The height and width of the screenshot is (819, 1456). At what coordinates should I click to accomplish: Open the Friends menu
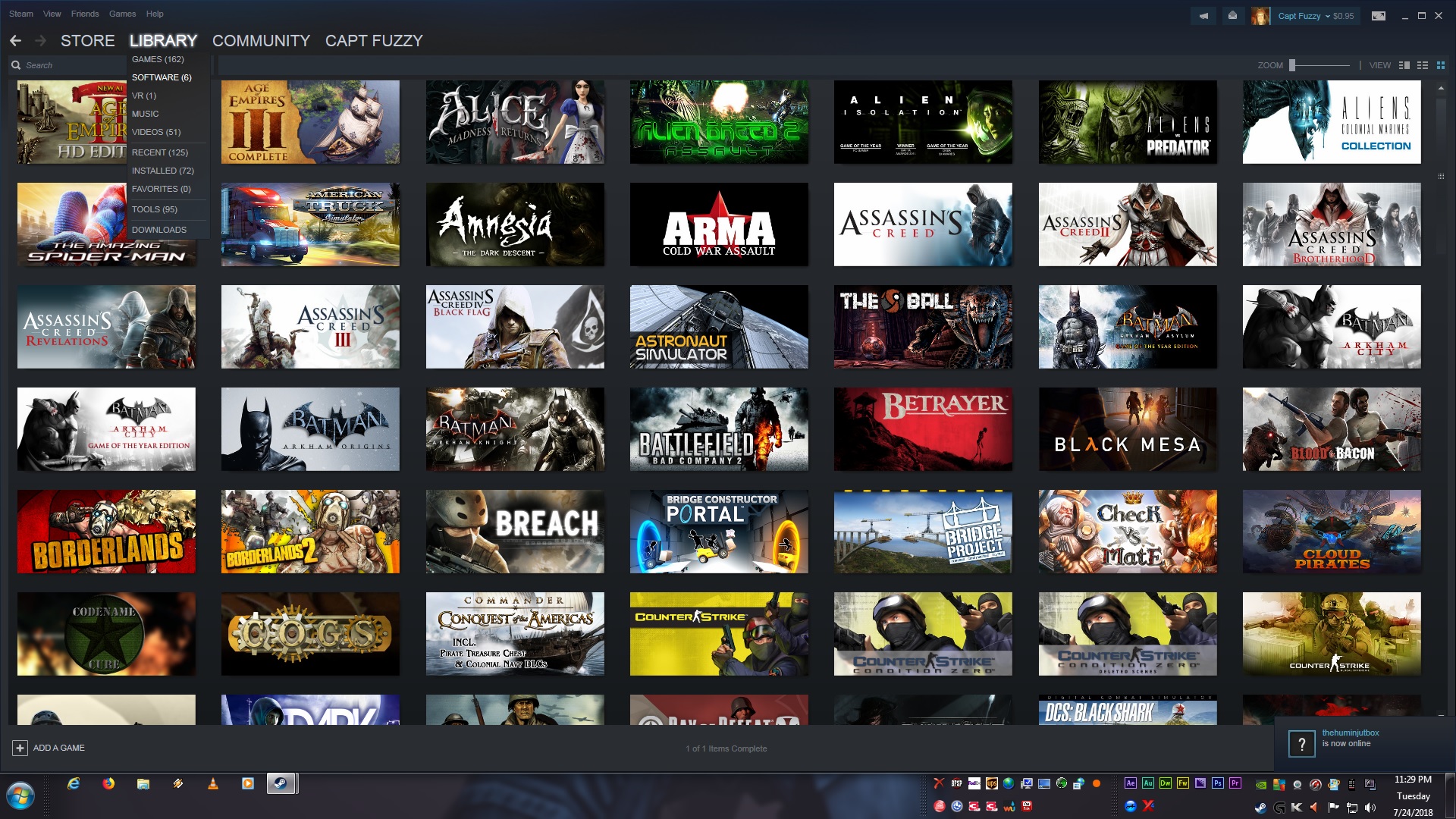point(85,14)
